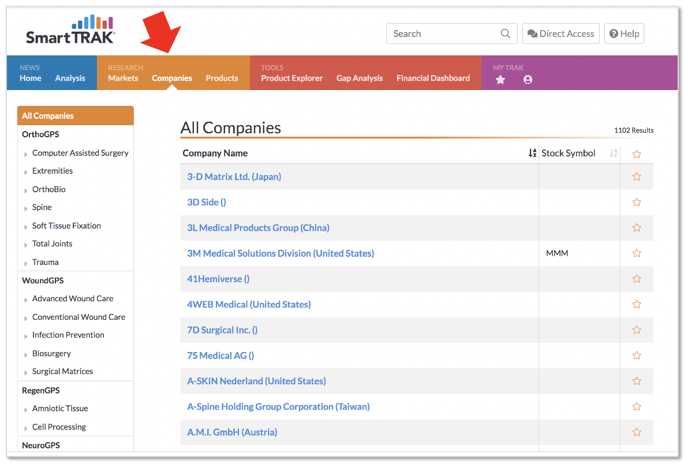Viewport: 688px width, 464px height.
Task: Star the 3L Medical Products Group row
Action: [x=637, y=227]
